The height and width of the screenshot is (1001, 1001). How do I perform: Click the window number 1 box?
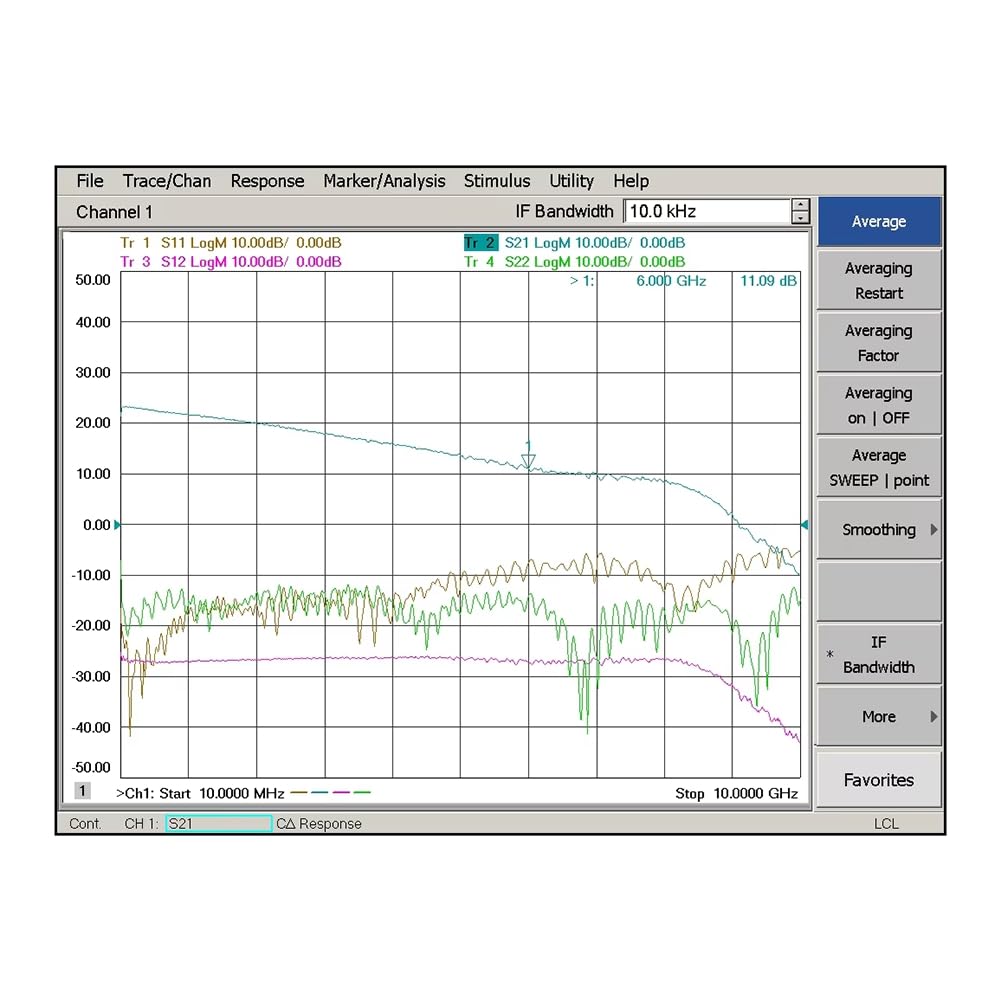click(x=82, y=791)
